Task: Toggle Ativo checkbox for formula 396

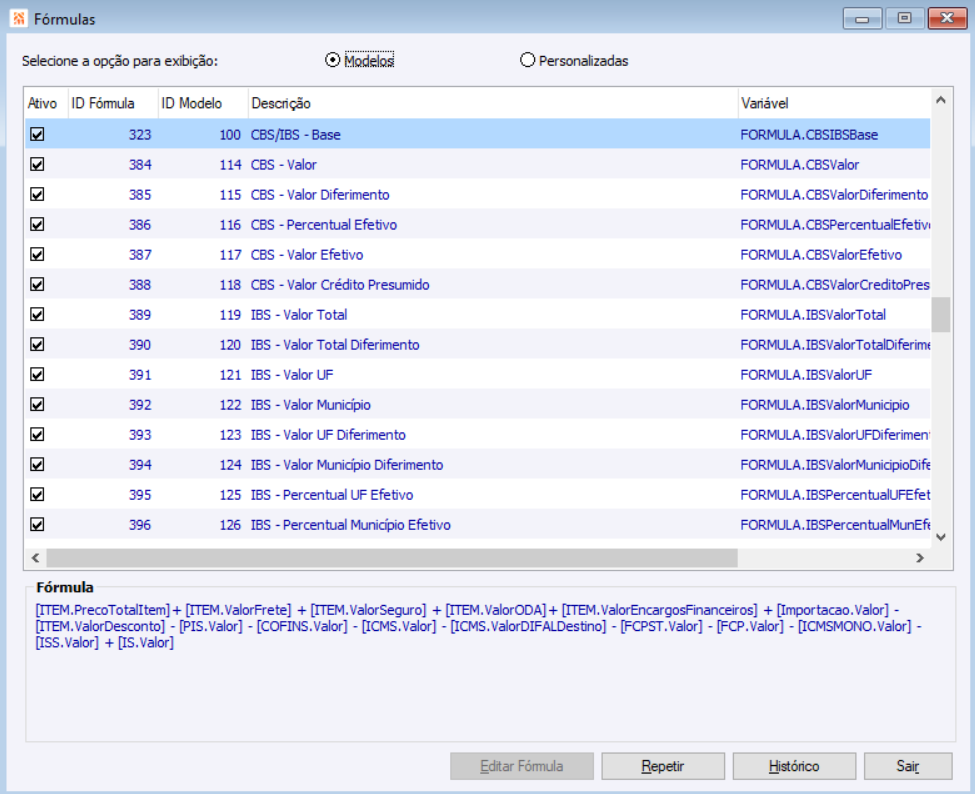Action: pos(37,524)
